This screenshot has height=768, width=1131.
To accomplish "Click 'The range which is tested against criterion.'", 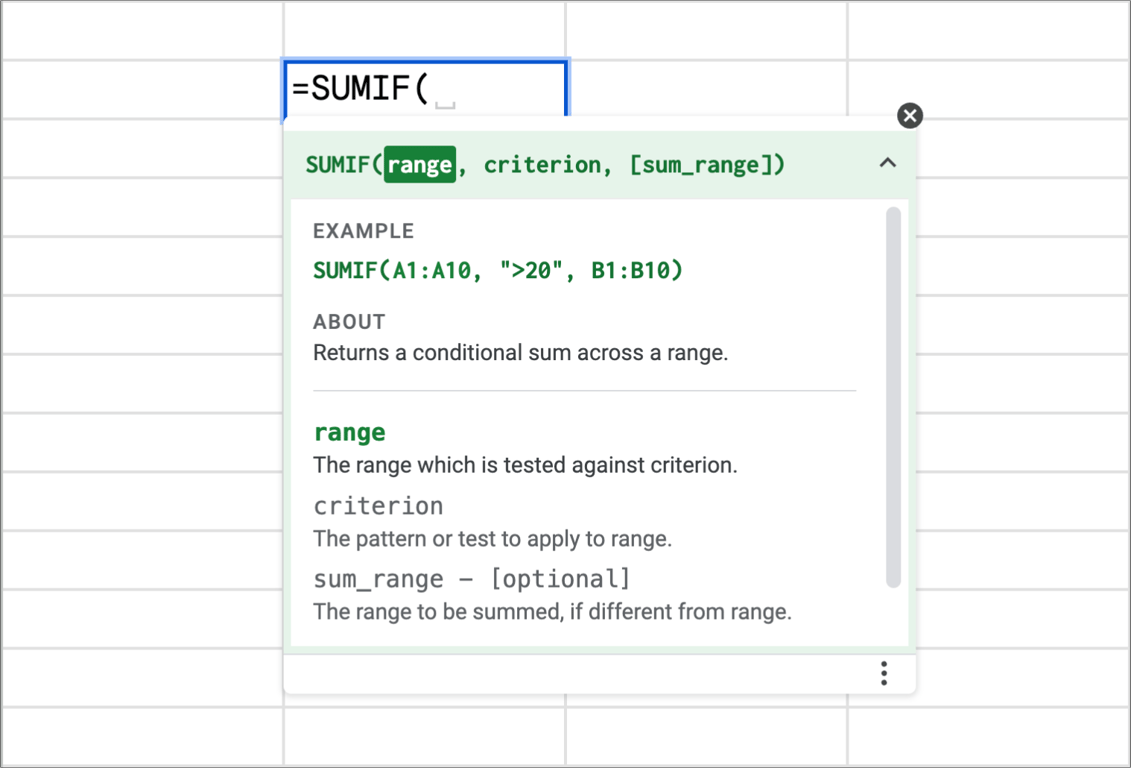I will (x=525, y=465).
